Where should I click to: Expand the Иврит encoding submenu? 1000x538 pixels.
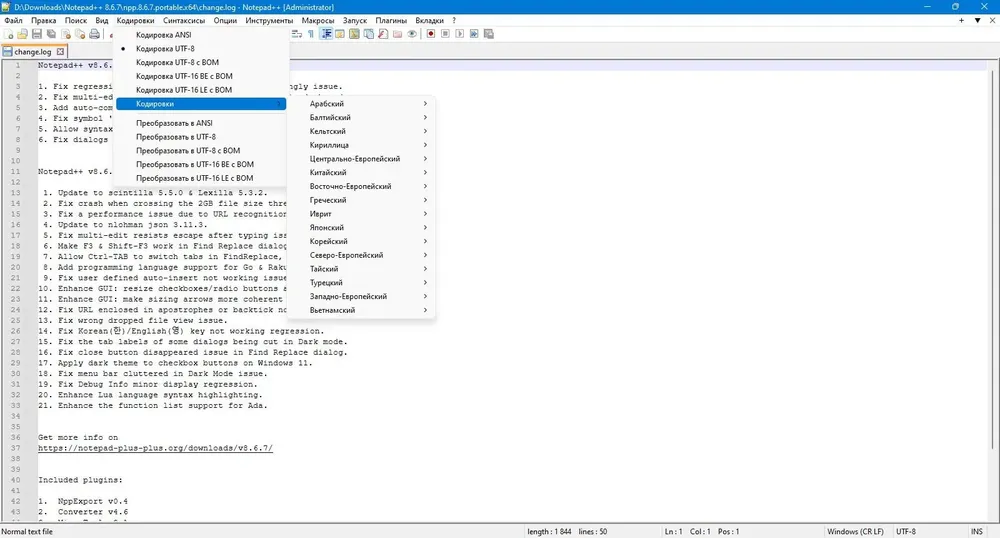coord(362,214)
